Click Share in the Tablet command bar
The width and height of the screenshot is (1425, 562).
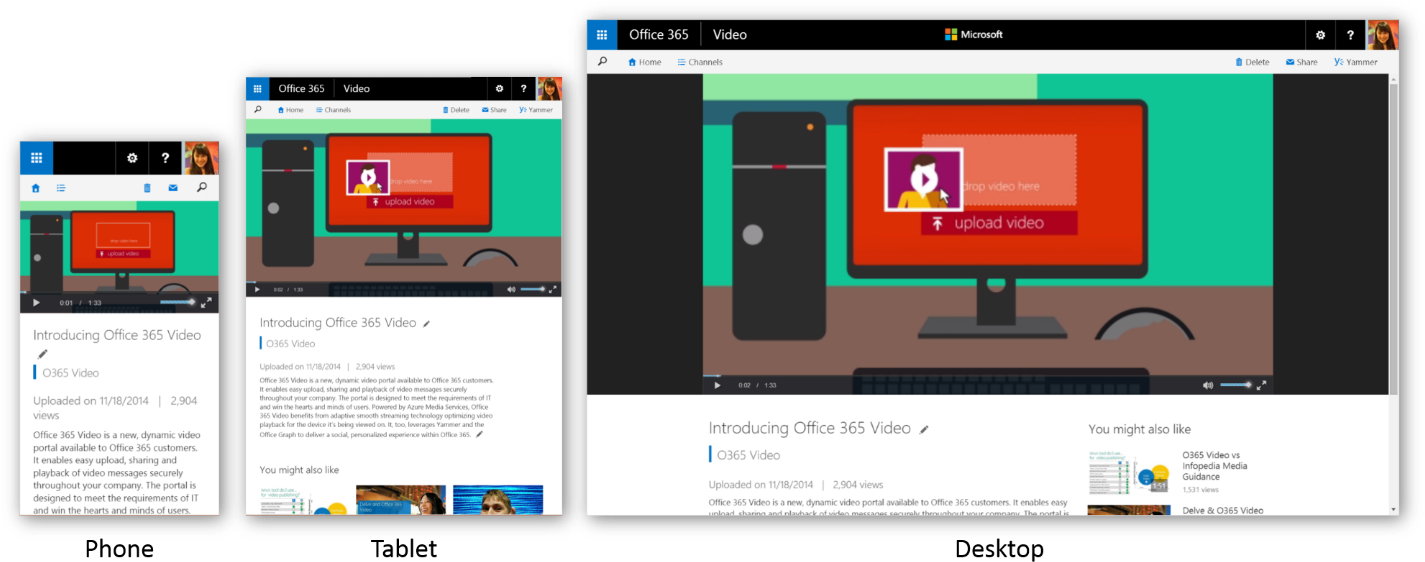[x=494, y=110]
